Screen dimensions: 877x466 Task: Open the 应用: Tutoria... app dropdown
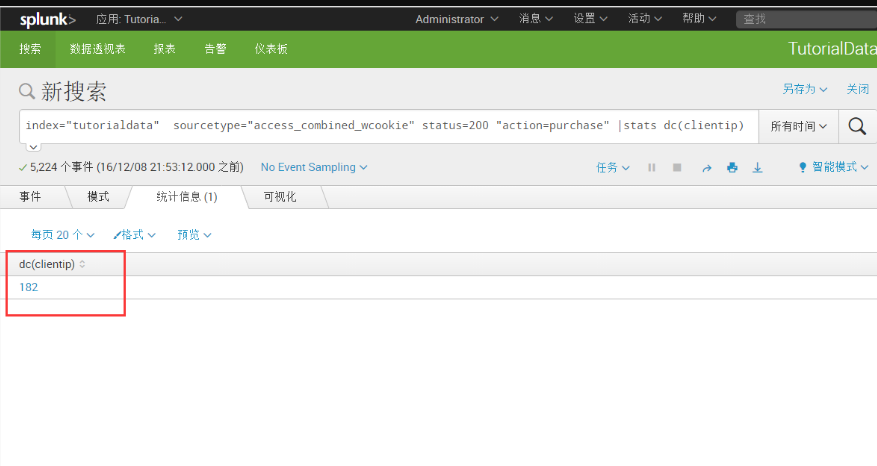pyautogui.click(x=139, y=19)
